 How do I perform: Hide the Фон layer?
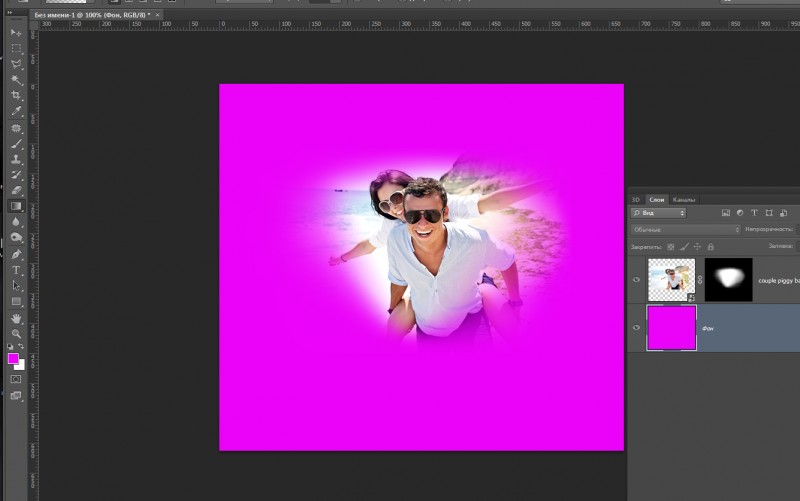636,328
